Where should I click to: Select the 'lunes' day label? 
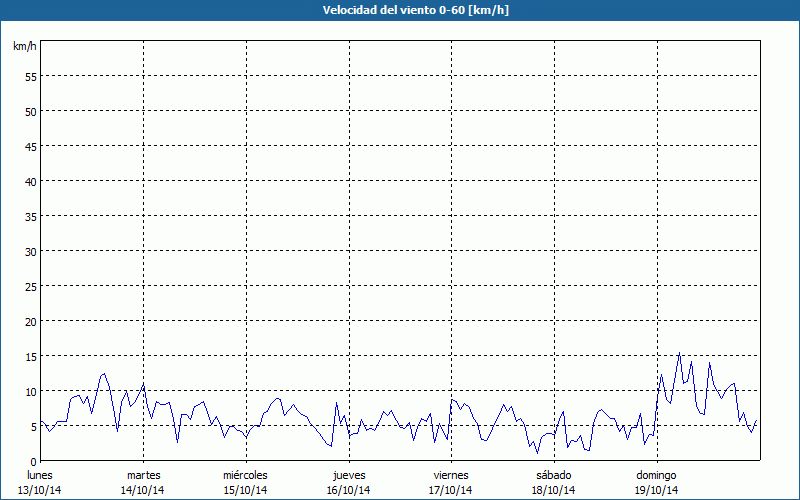[x=40, y=475]
